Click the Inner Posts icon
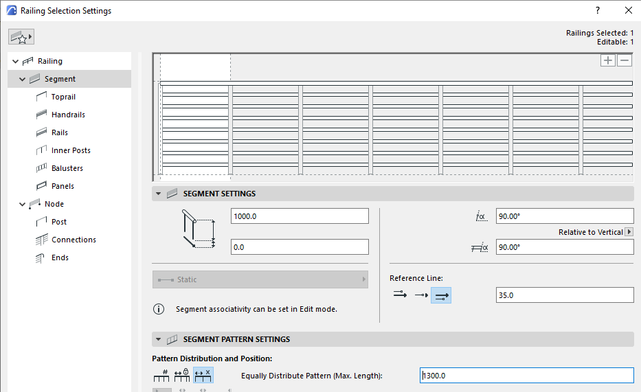The image size is (641, 392). 41,150
